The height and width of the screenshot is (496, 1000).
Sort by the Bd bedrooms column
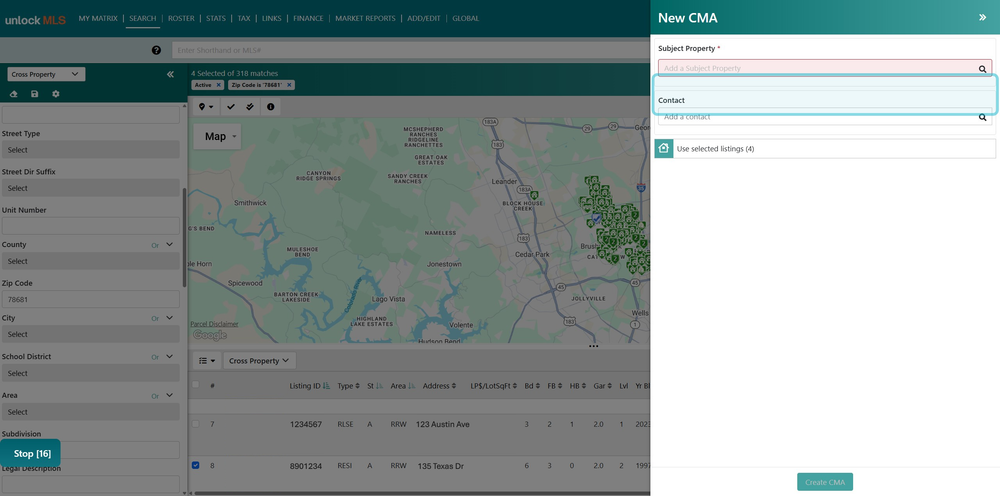click(538, 386)
